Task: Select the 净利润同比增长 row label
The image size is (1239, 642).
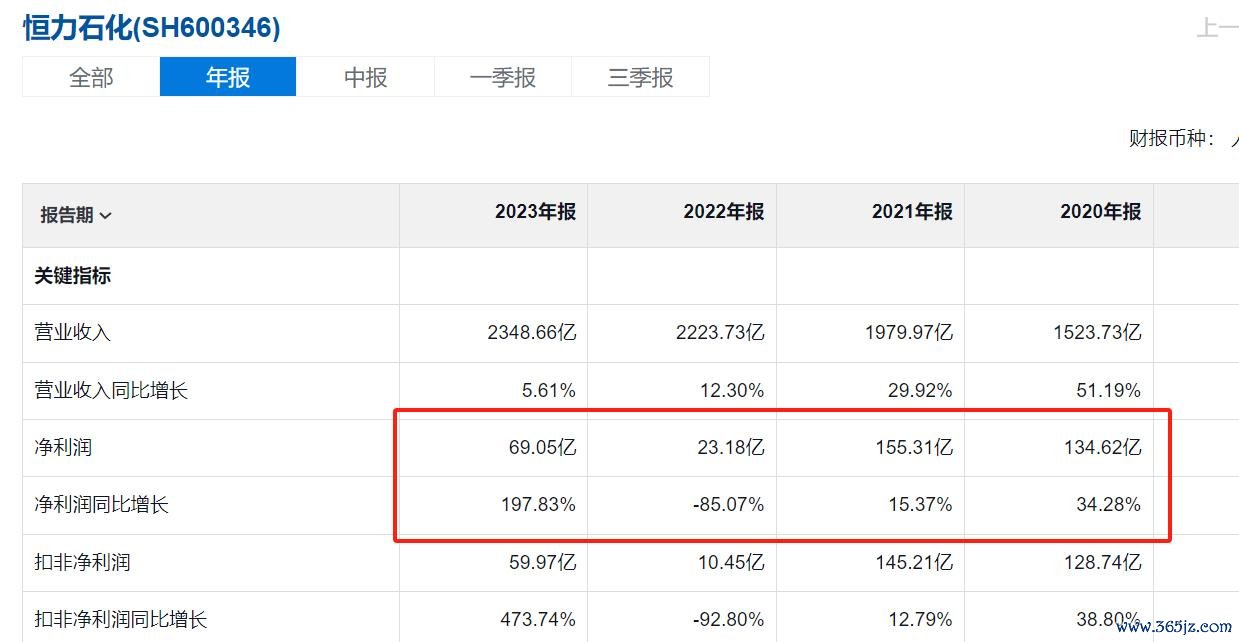Action: coord(101,505)
